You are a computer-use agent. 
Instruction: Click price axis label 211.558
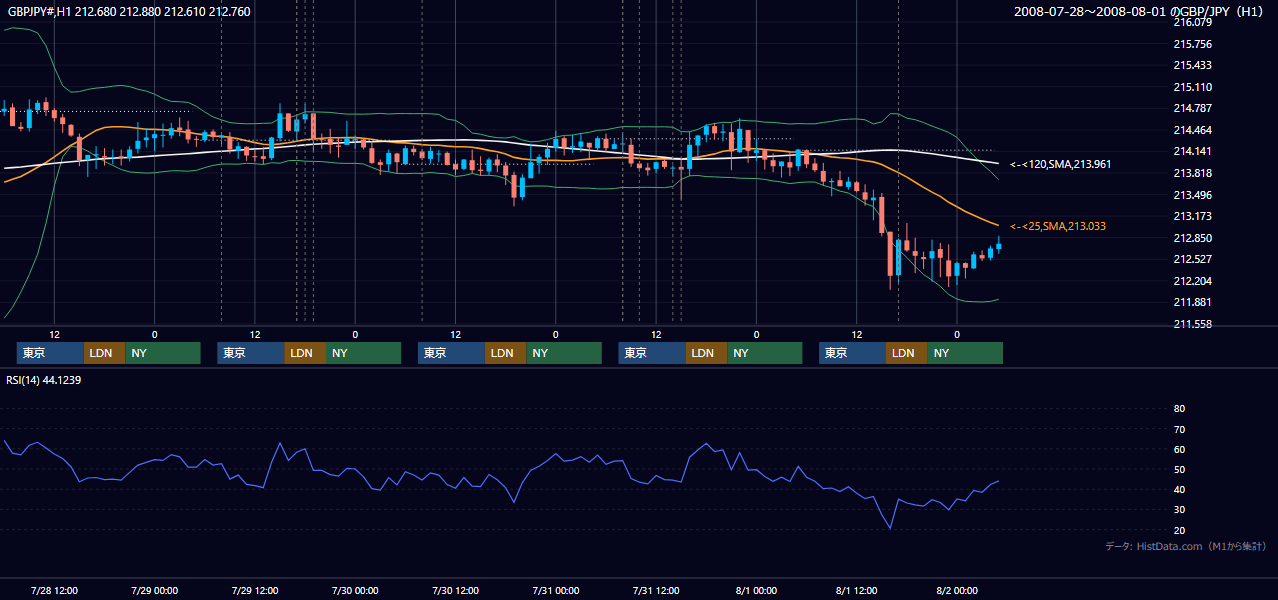coord(1192,324)
